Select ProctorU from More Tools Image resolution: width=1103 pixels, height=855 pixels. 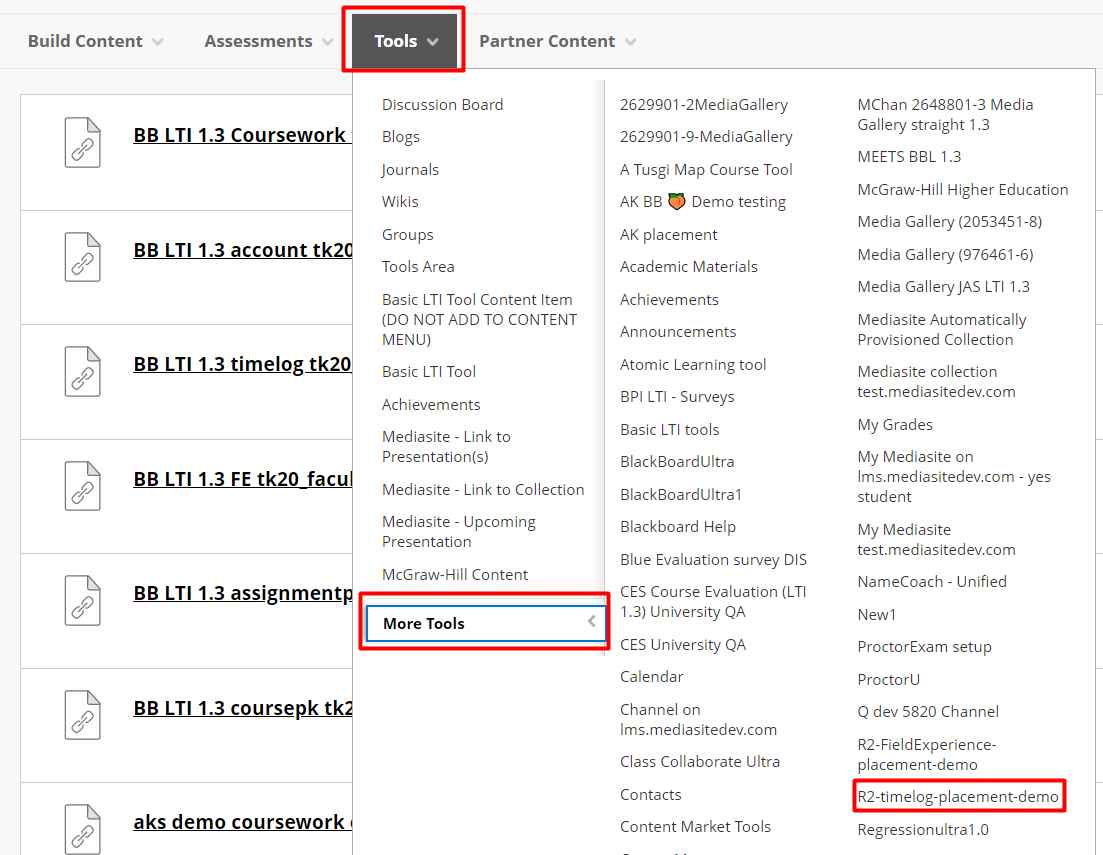(888, 680)
